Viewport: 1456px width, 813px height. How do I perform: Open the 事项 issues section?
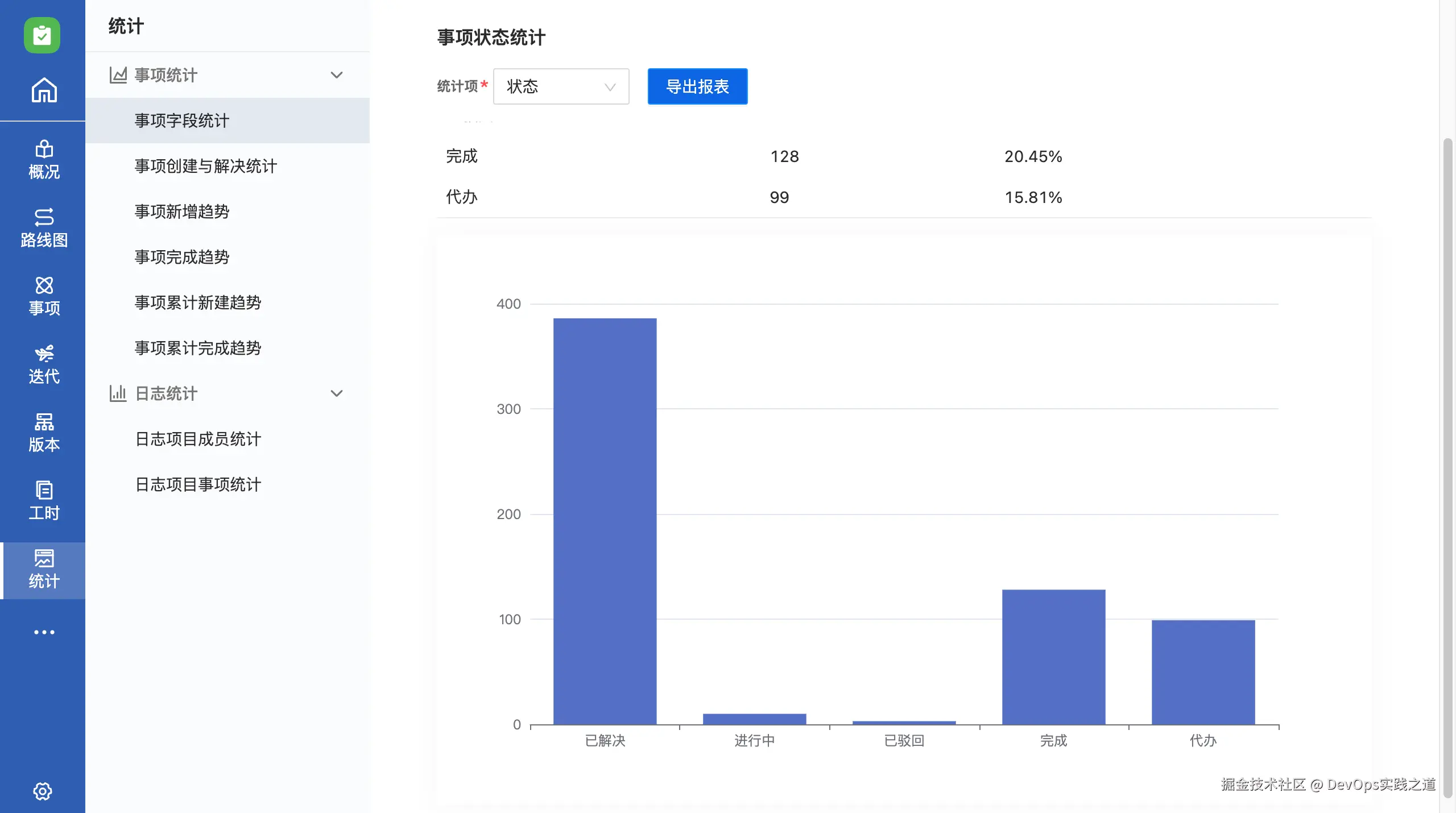pyautogui.click(x=44, y=296)
